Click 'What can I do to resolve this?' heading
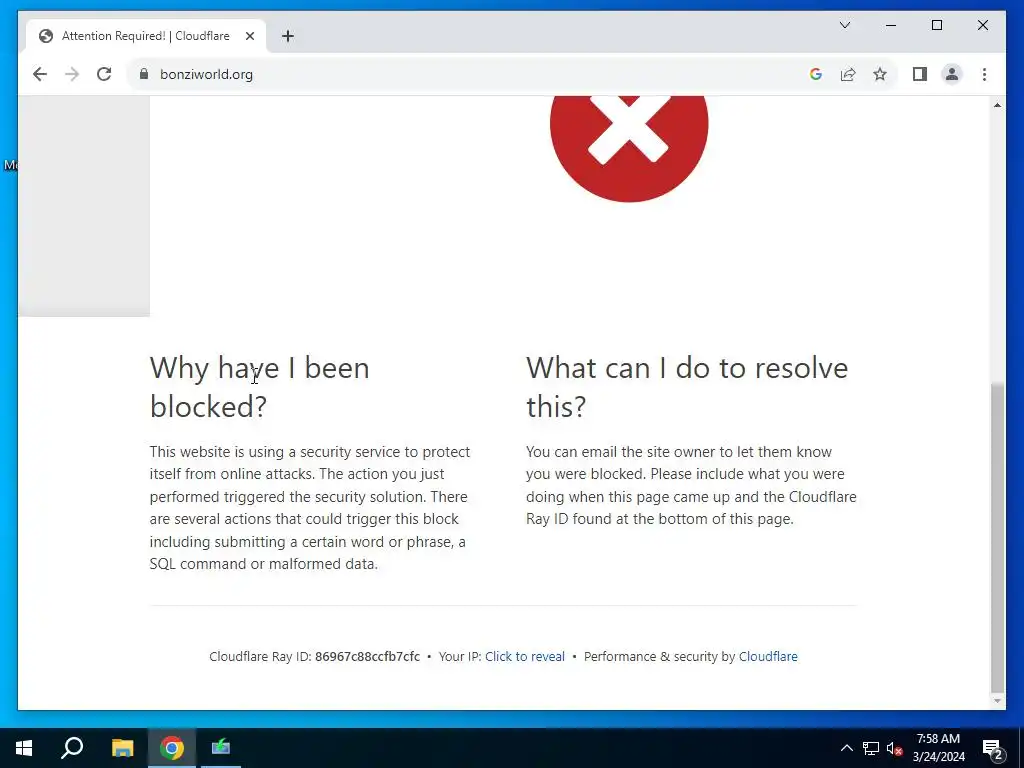Screen dimensions: 1024x768 tap(687, 387)
